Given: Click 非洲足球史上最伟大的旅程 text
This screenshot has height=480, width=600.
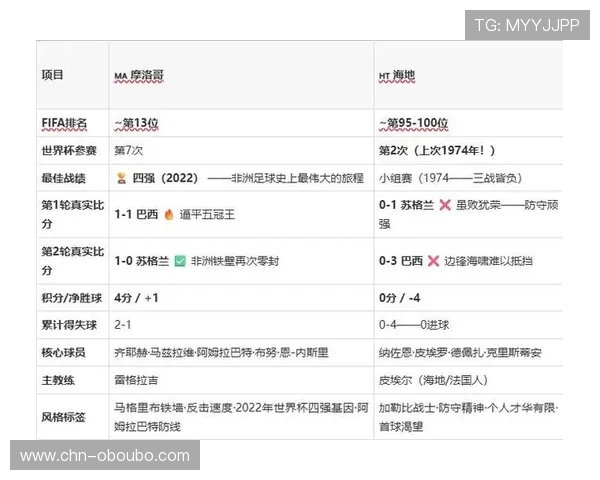Looking at the screenshot, I should pyautogui.click(x=297, y=178).
